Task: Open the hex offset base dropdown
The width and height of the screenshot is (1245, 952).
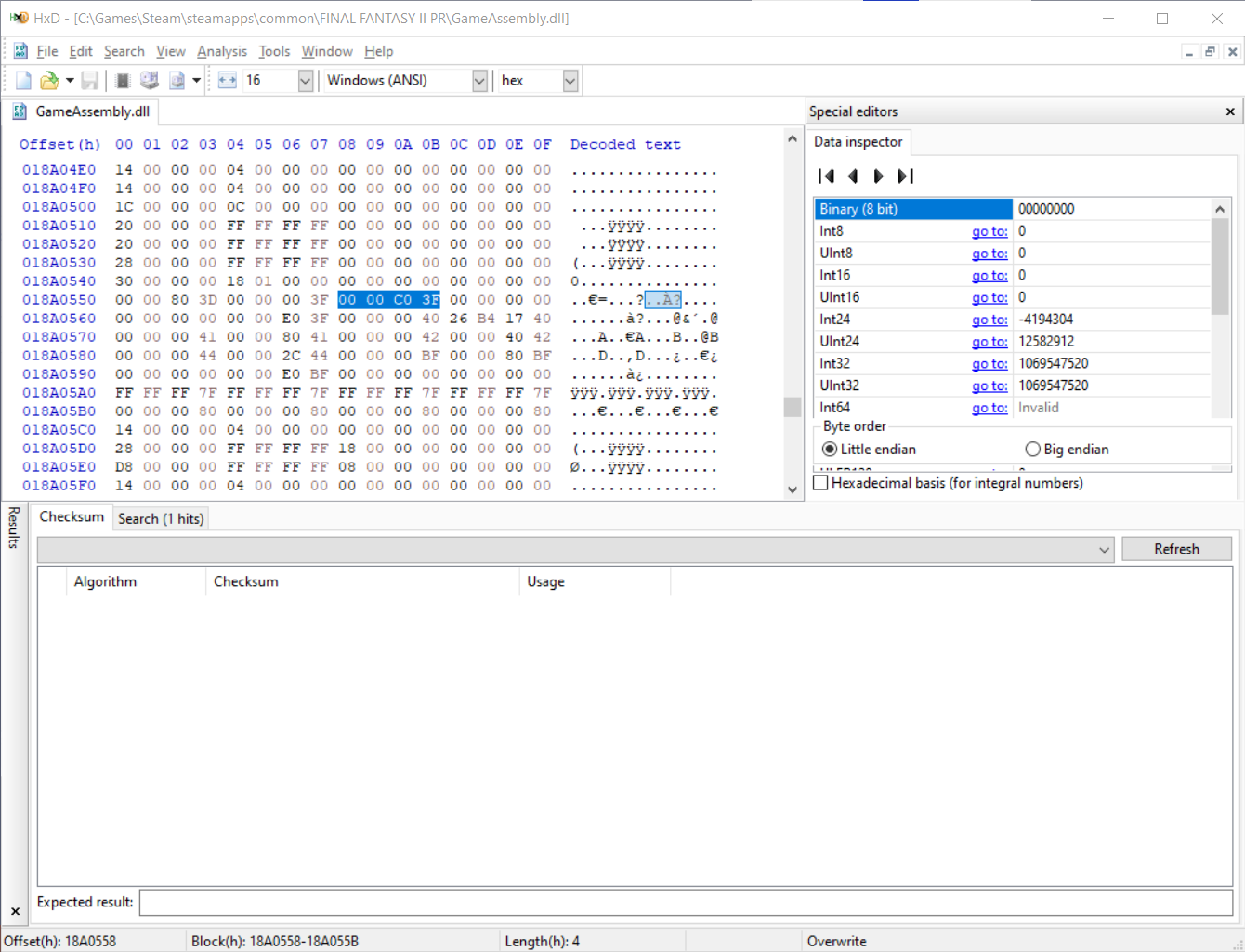Action: coord(570,81)
